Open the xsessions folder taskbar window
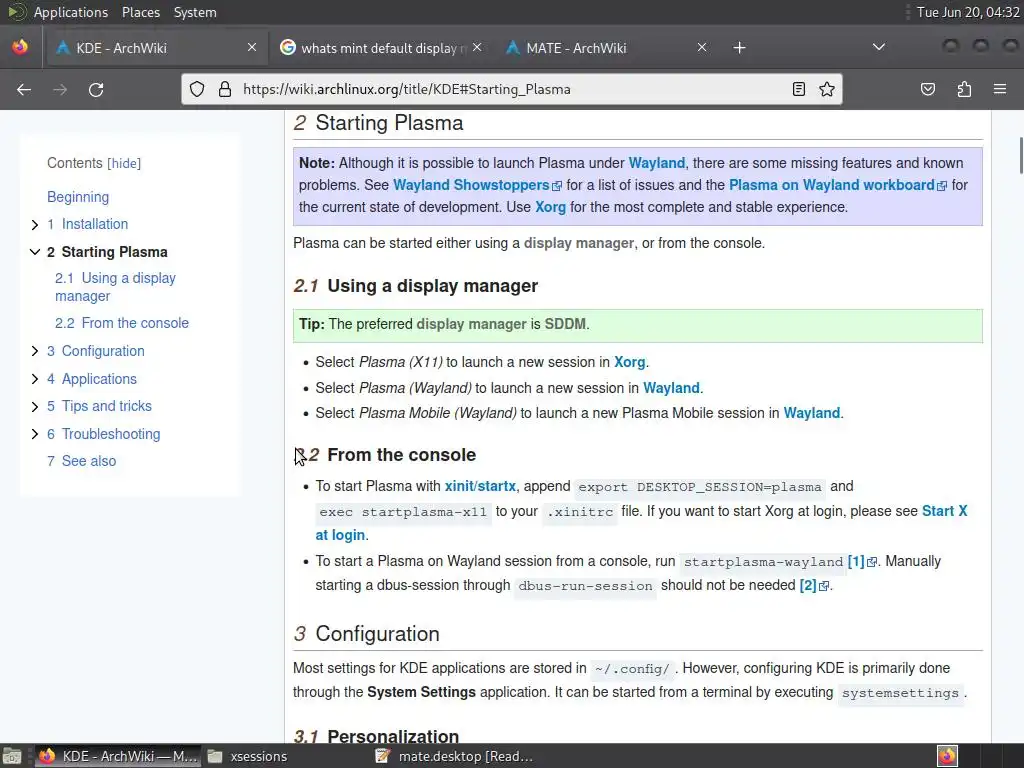1024x768 pixels. point(248,756)
